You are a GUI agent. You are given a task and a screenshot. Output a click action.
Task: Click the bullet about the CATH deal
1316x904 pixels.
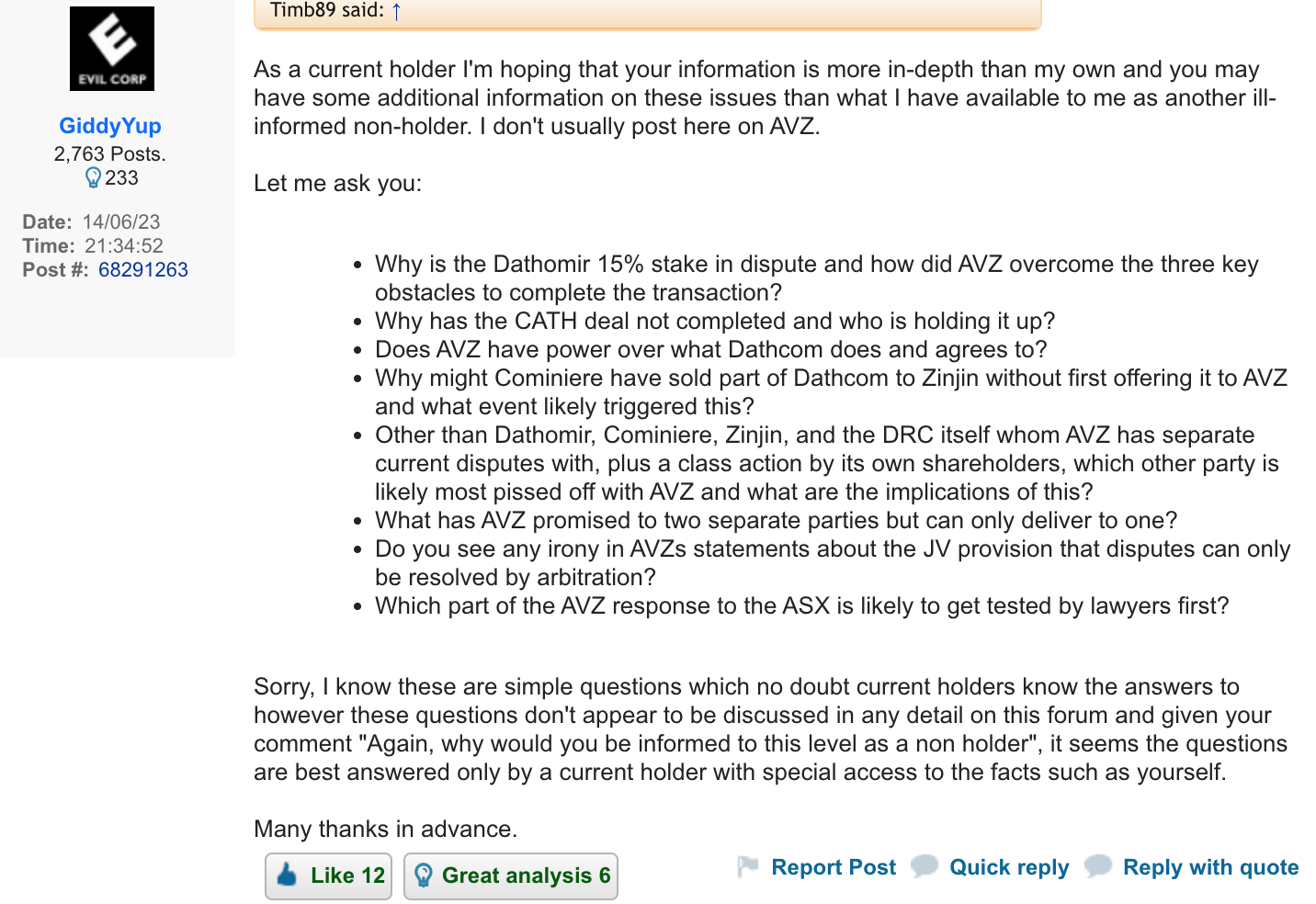pos(715,321)
